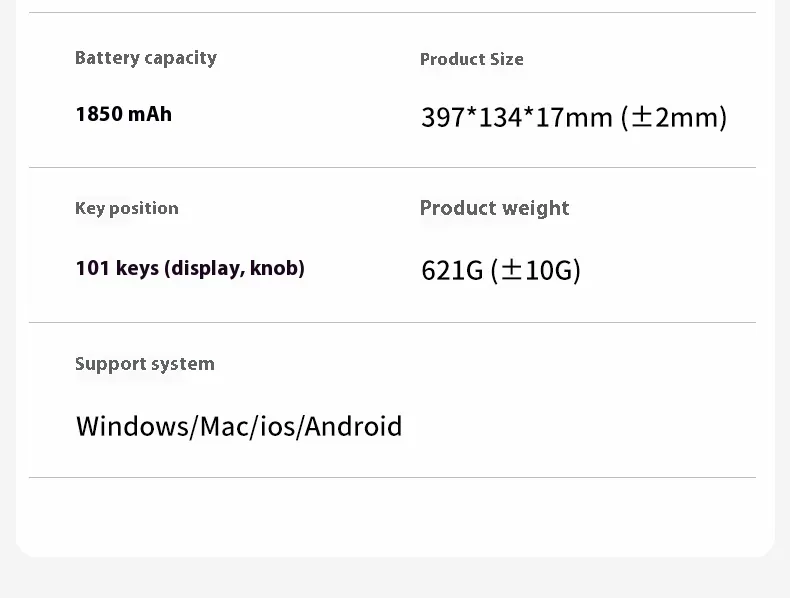Click the "(±2mm)" size tolerance text
Viewport: 790px width, 598px height.
point(674,118)
